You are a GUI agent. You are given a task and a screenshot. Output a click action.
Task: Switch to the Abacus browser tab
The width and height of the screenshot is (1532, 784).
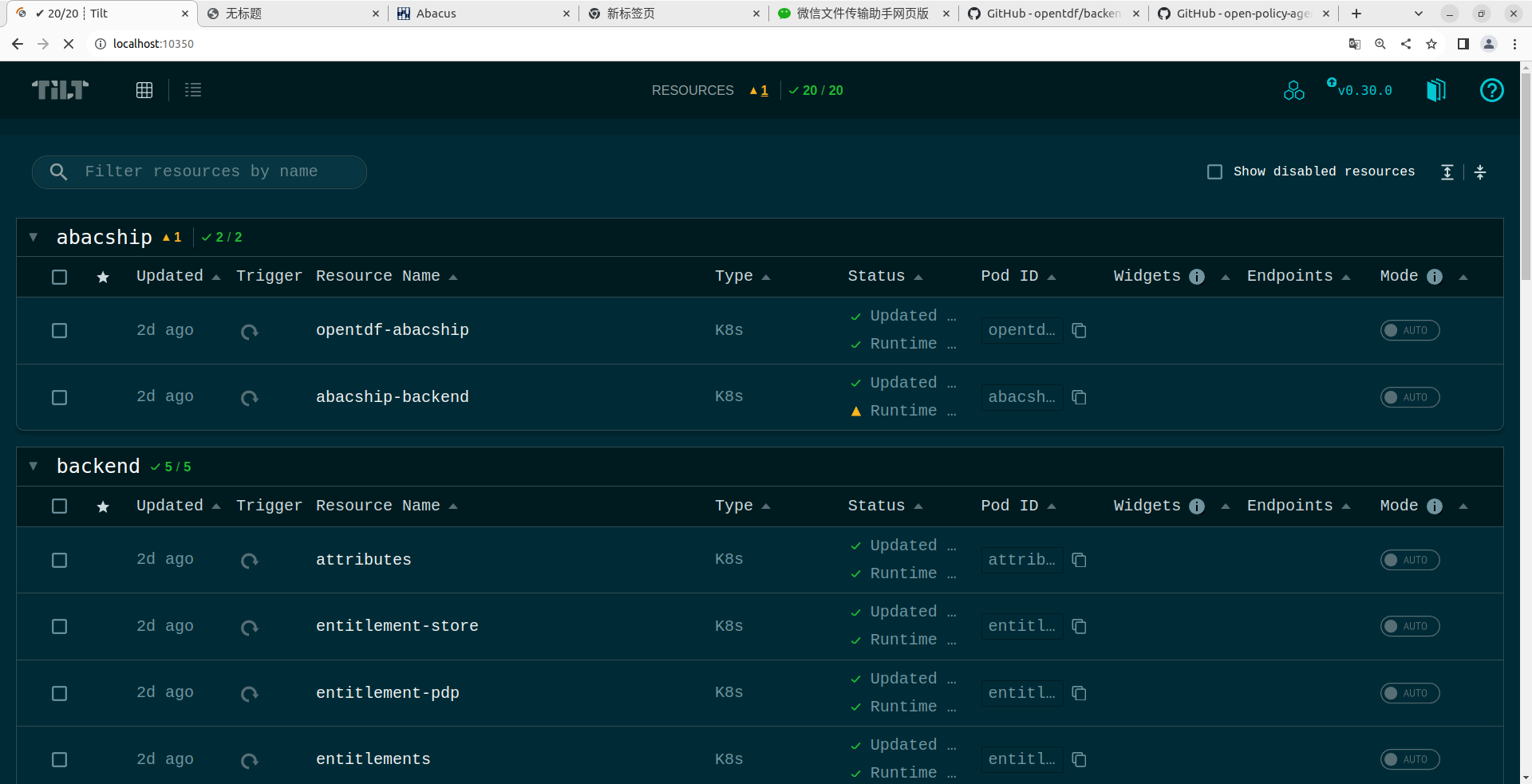tap(483, 14)
